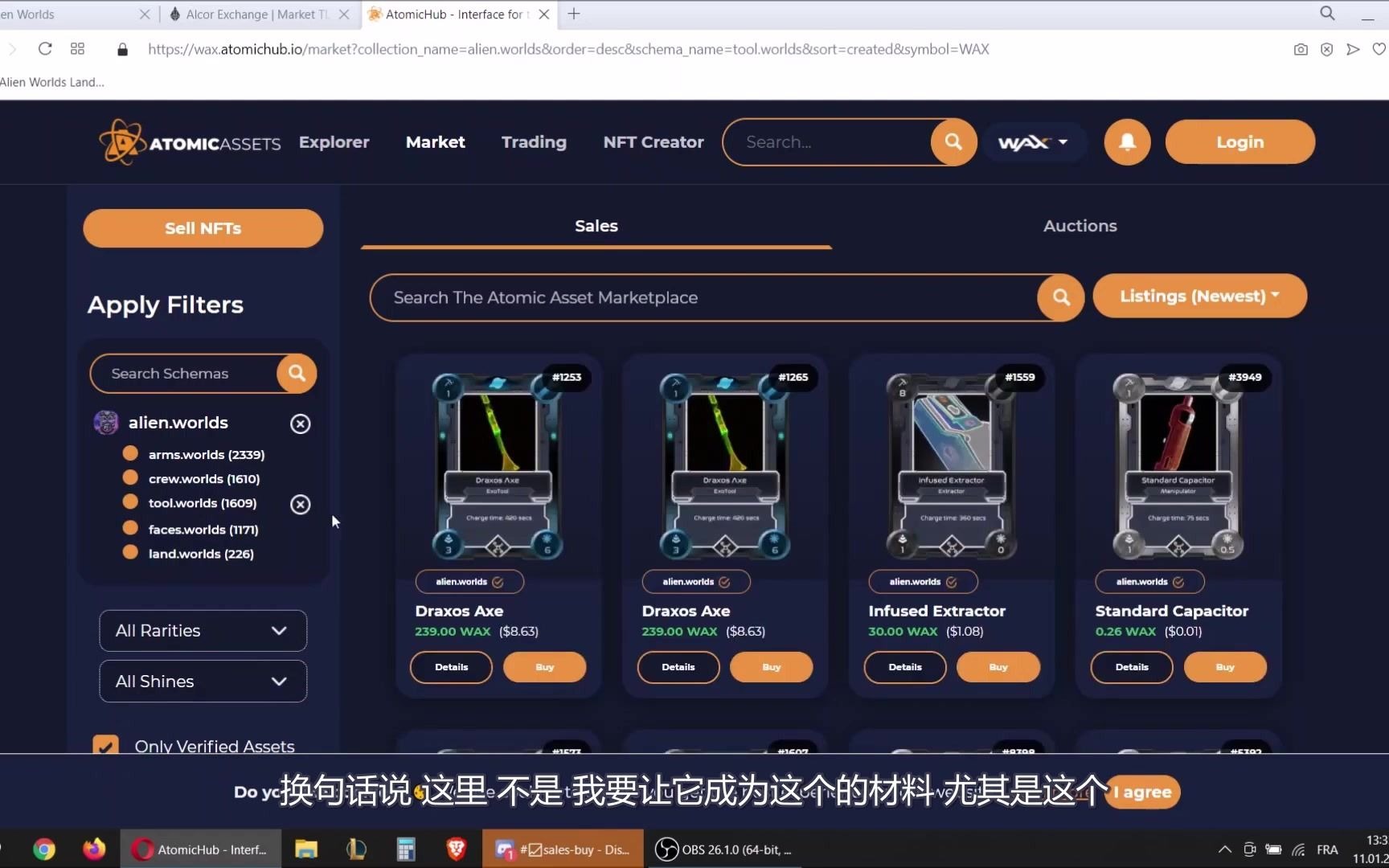Screen dimensions: 1389x868
Task: Click the browser snapshot camera icon
Action: (x=1301, y=49)
